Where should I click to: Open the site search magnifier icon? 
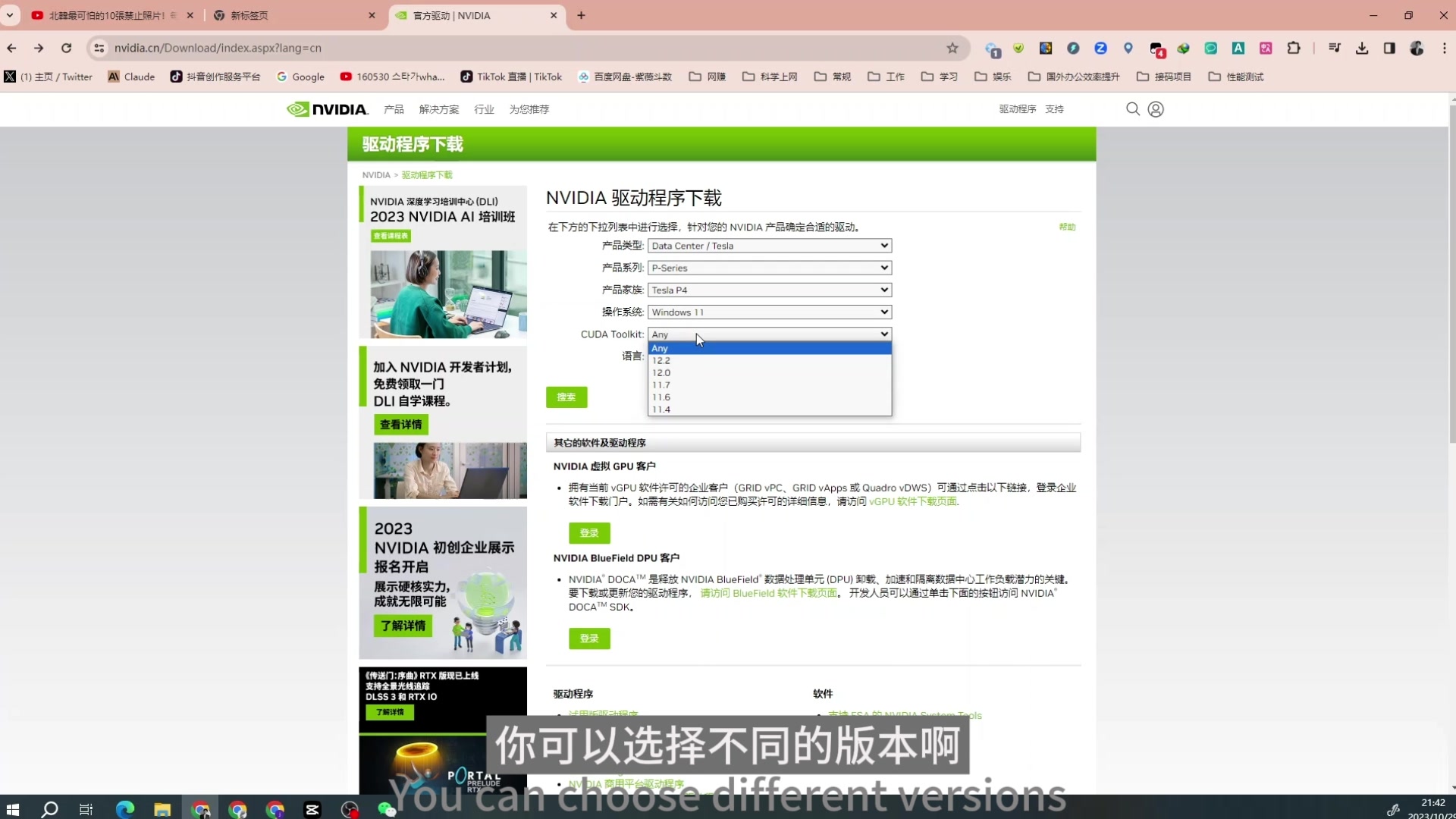pos(1133,109)
